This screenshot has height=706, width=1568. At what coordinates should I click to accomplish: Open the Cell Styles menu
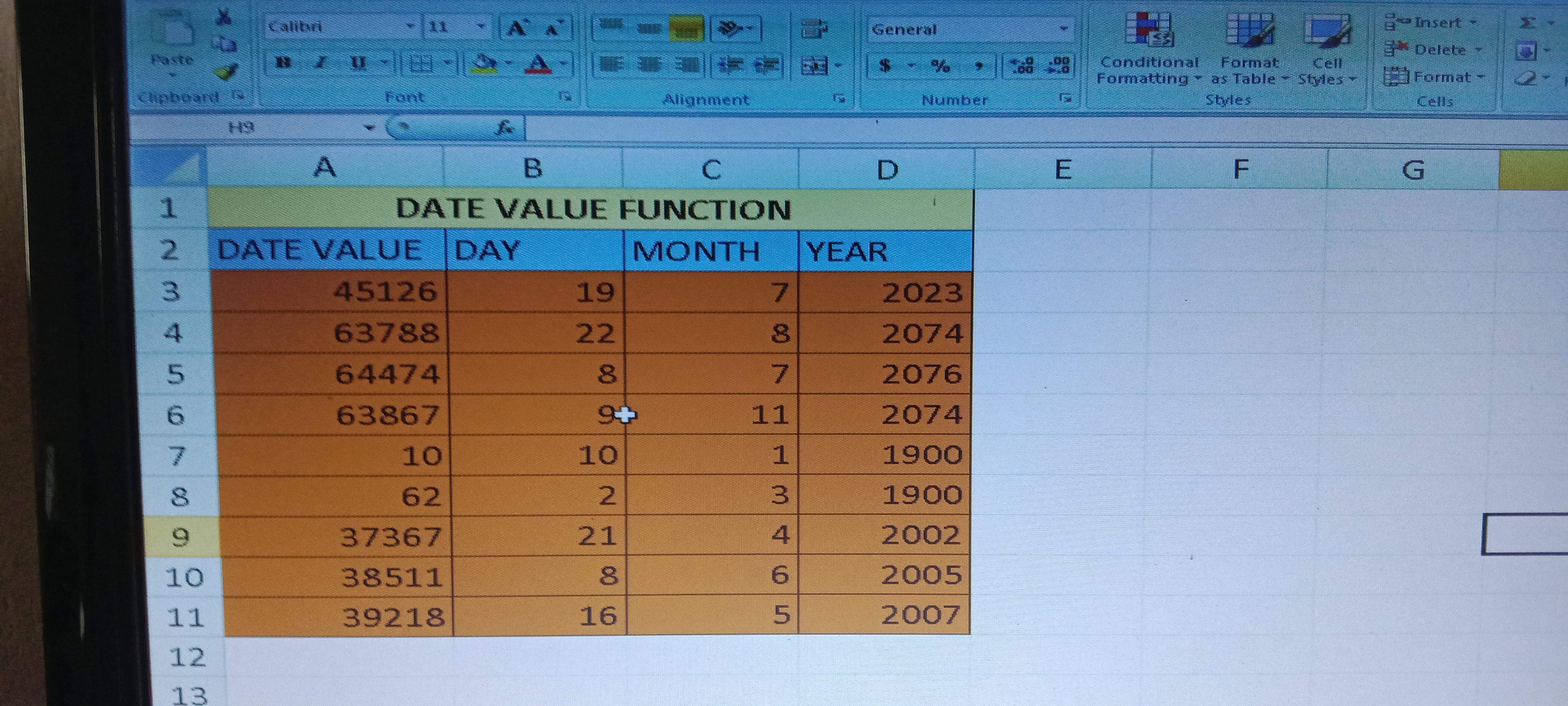tap(1327, 51)
